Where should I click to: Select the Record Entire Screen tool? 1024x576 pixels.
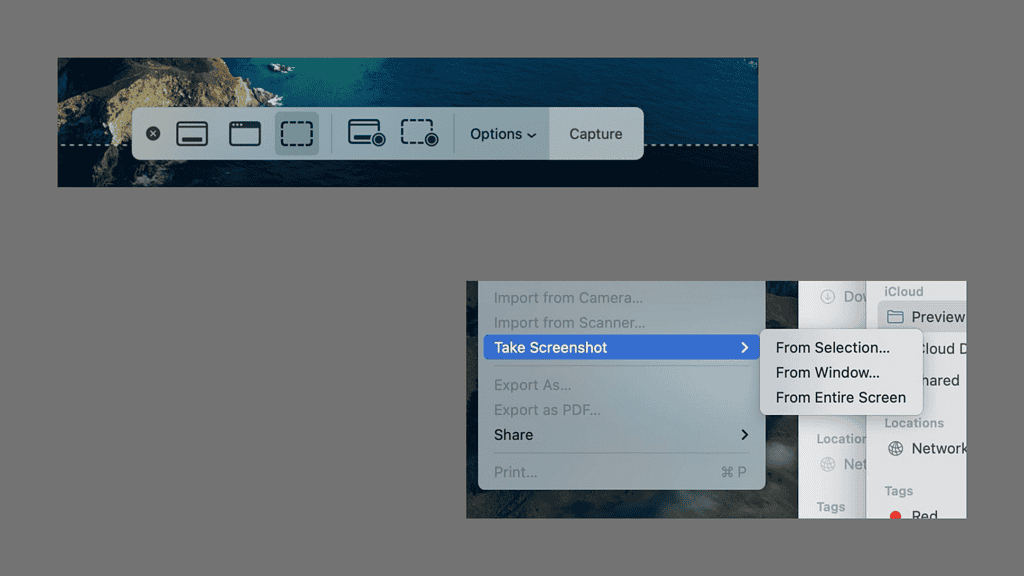click(x=366, y=133)
